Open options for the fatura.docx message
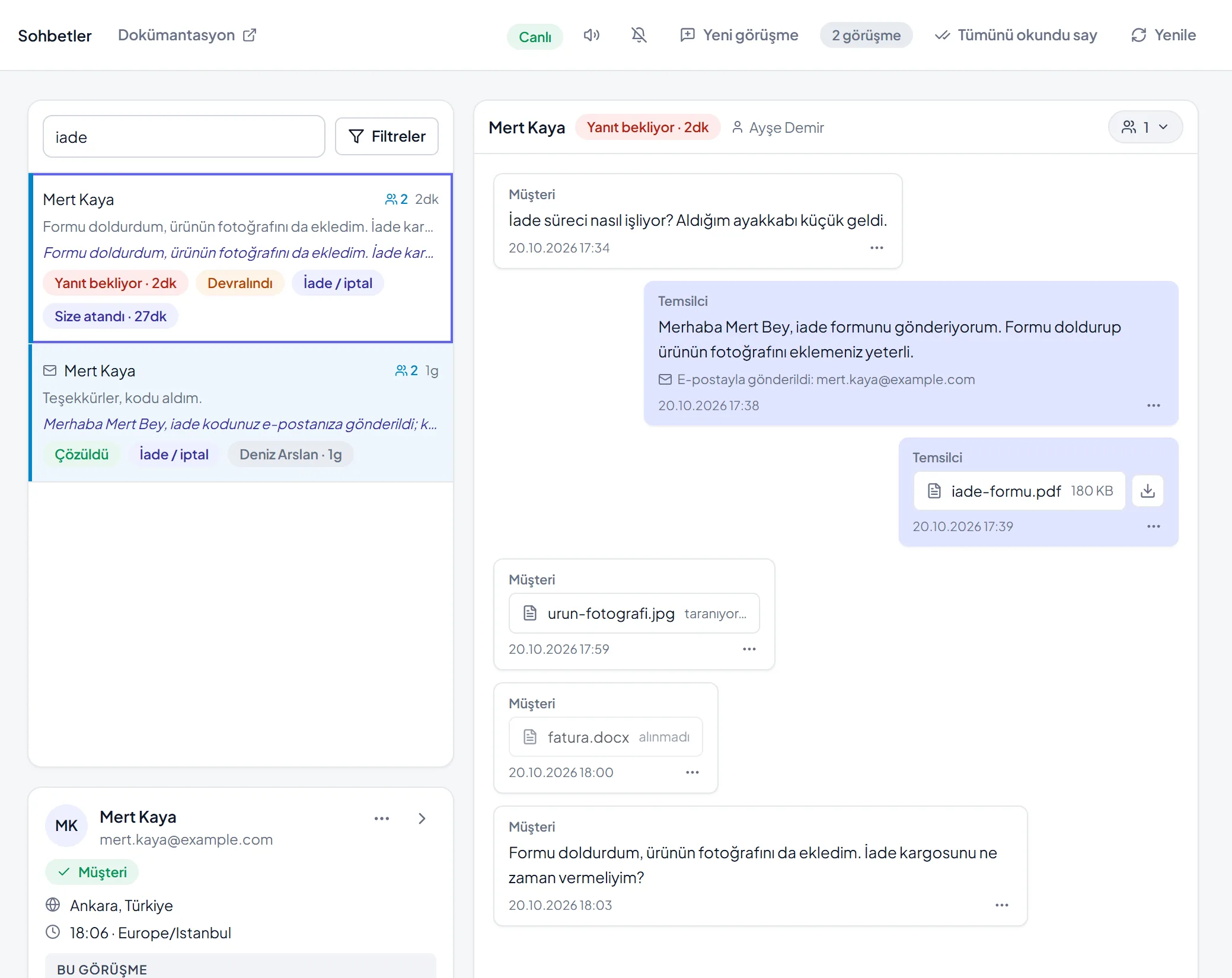Screen dimensions: 1232x978 (692, 772)
